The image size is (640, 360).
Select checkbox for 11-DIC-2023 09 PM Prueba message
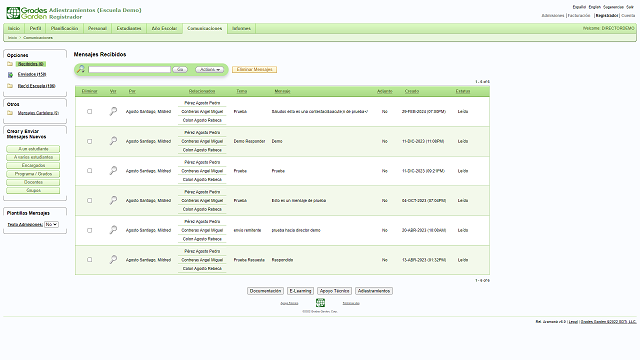[89, 171]
